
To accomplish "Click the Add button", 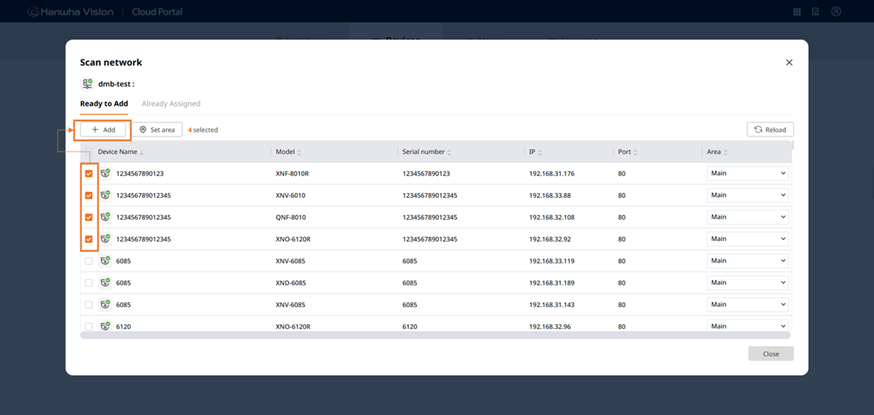I will click(x=103, y=129).
